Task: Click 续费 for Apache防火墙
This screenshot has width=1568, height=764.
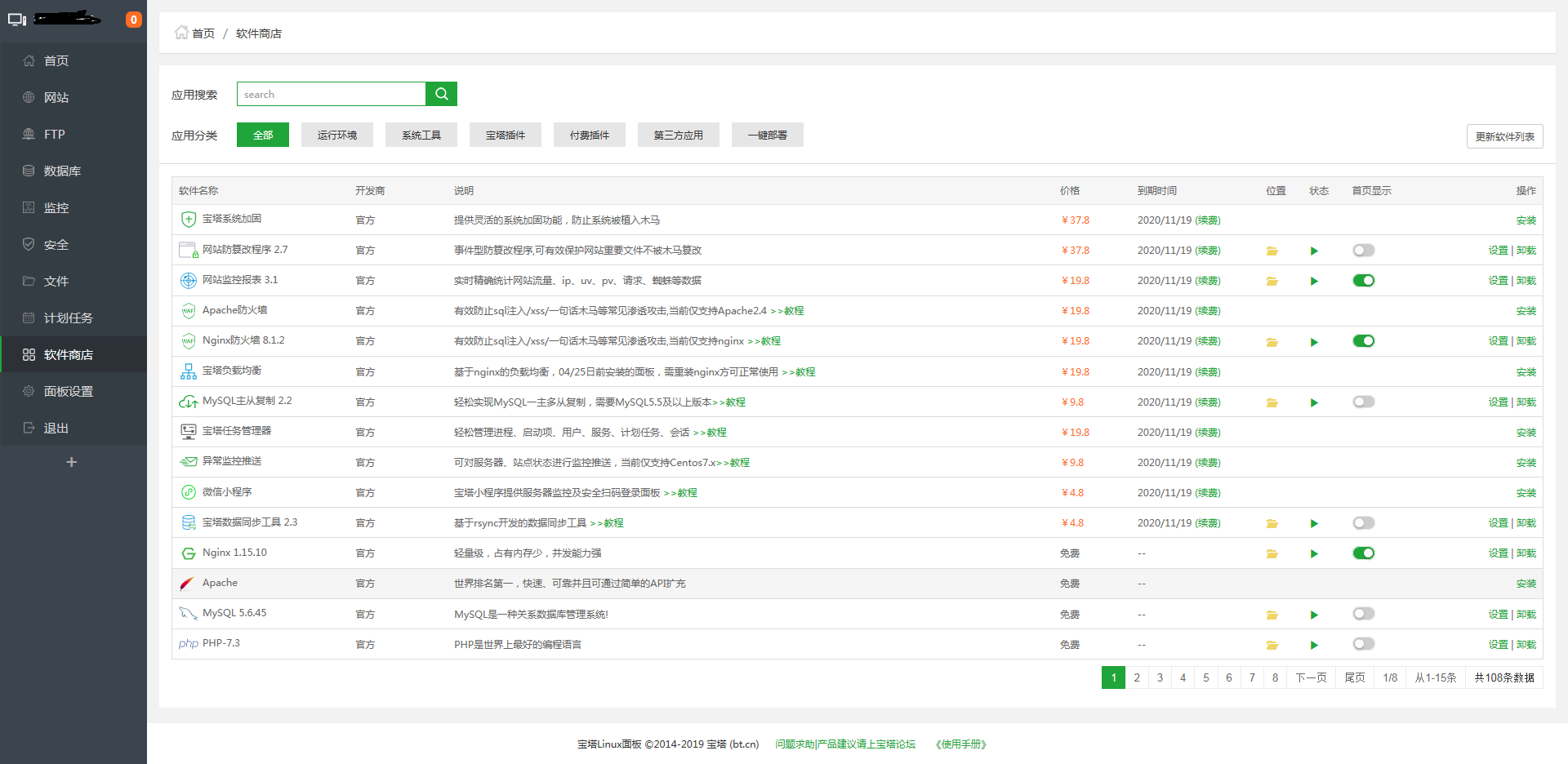Action: [1208, 311]
